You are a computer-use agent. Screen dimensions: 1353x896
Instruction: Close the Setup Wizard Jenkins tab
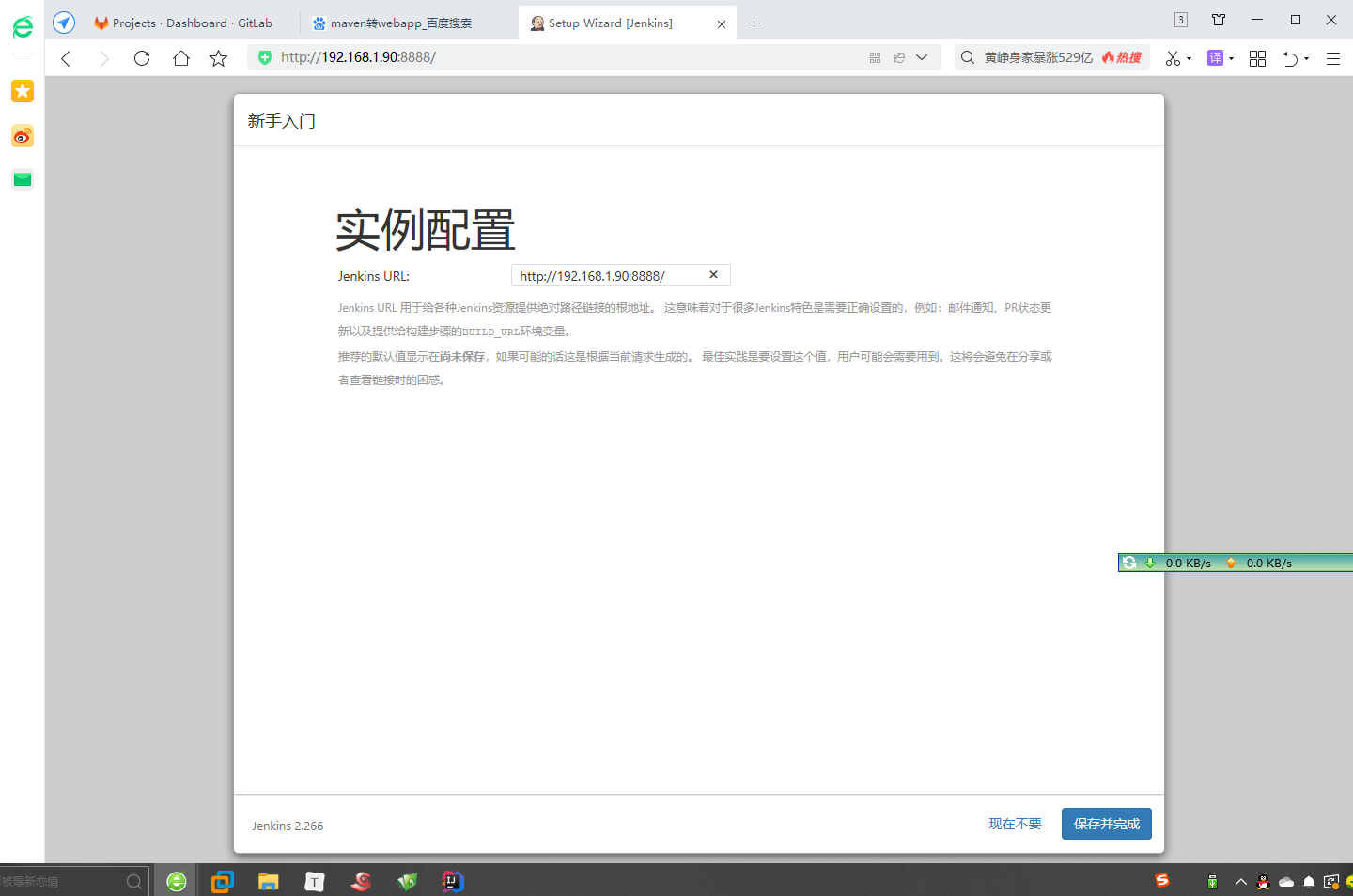722,24
